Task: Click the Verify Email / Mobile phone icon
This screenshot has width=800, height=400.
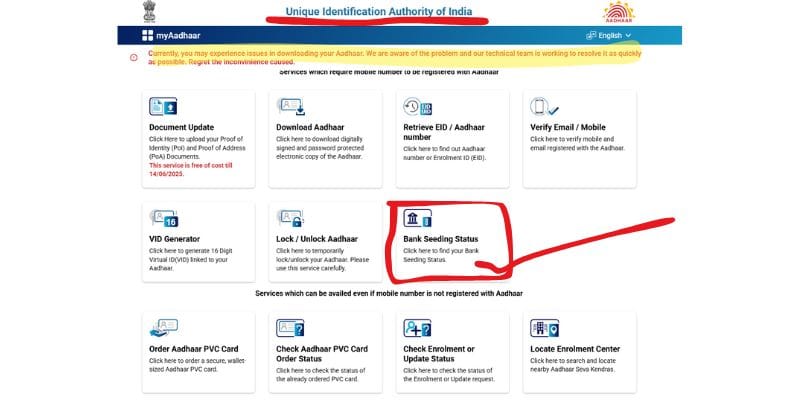Action: 544,107
